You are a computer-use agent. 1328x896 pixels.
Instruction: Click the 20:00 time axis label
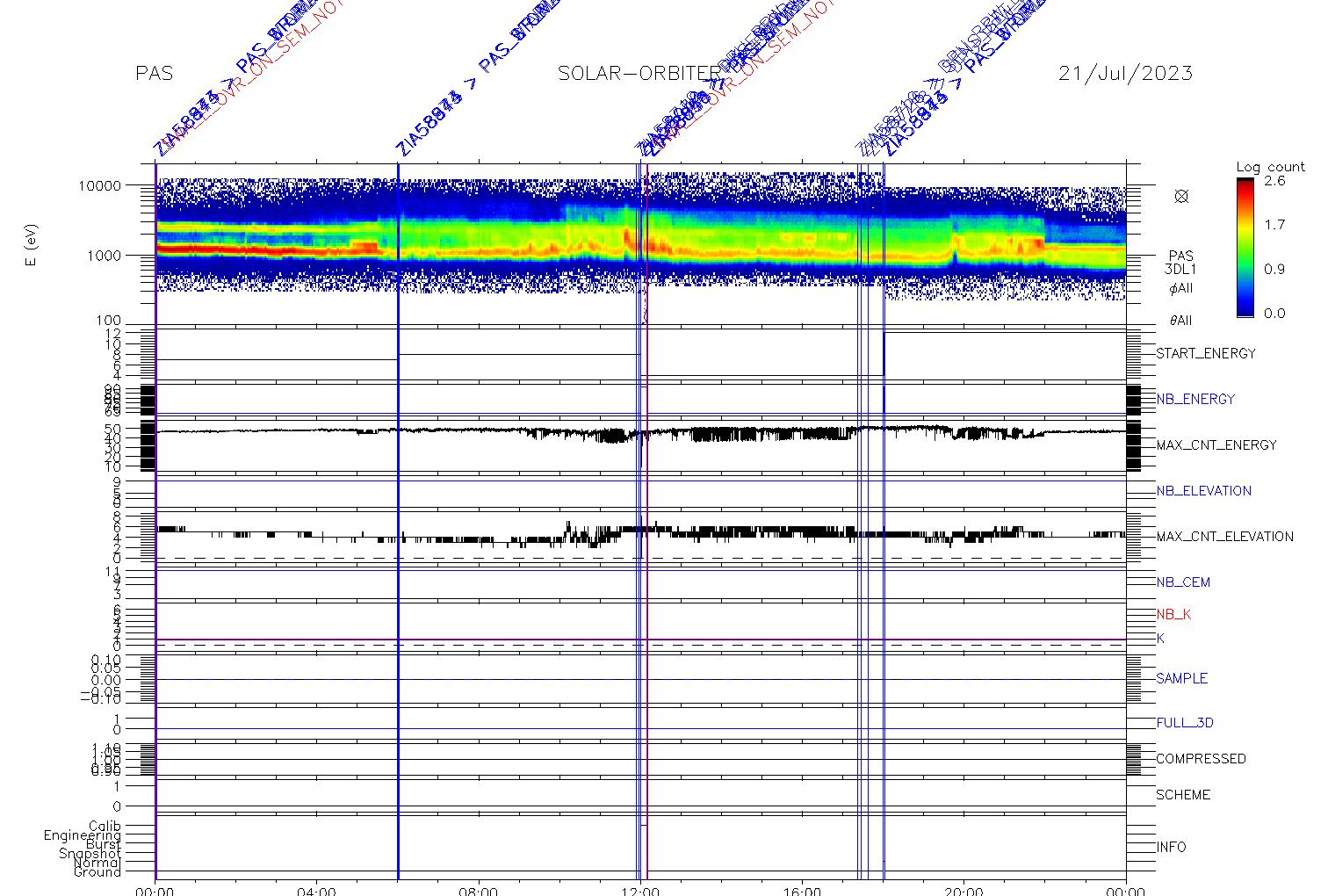tap(964, 891)
